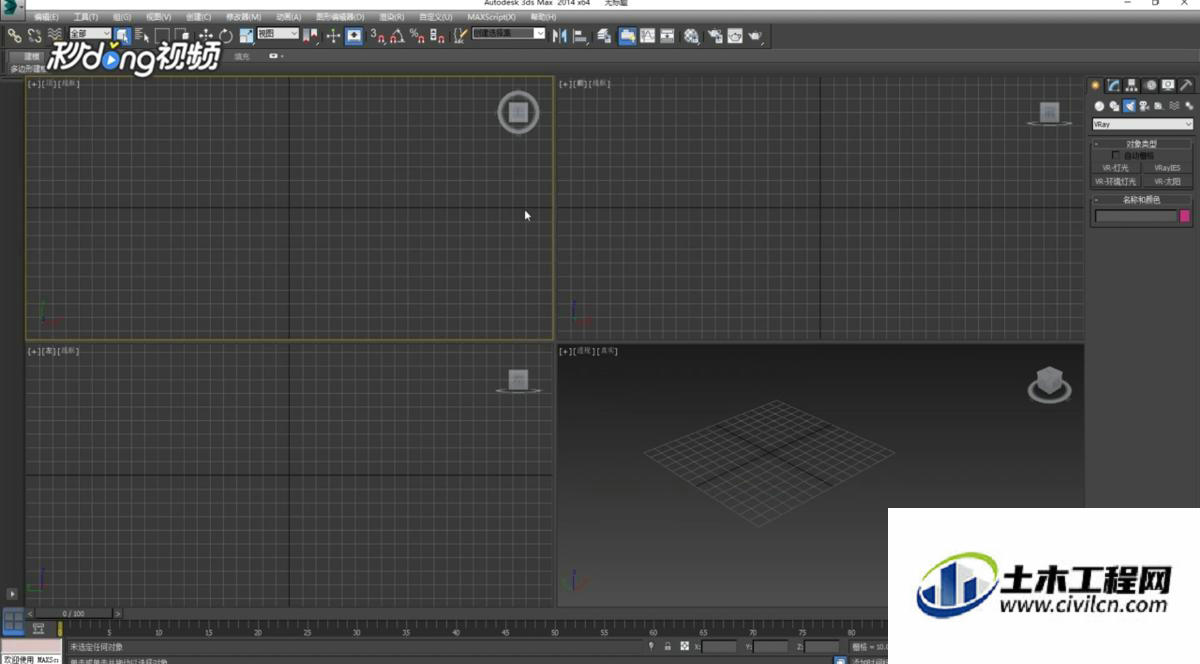Open the 创建(C) menu

(x=198, y=17)
